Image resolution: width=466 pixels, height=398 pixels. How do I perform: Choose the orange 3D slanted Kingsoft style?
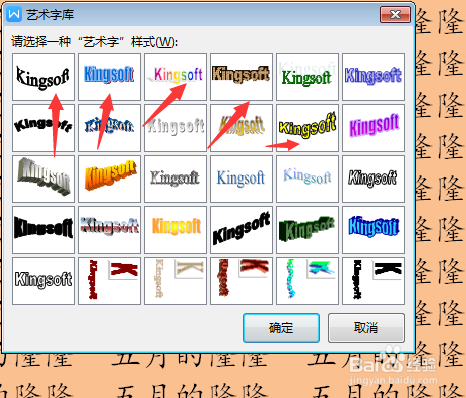(109, 179)
